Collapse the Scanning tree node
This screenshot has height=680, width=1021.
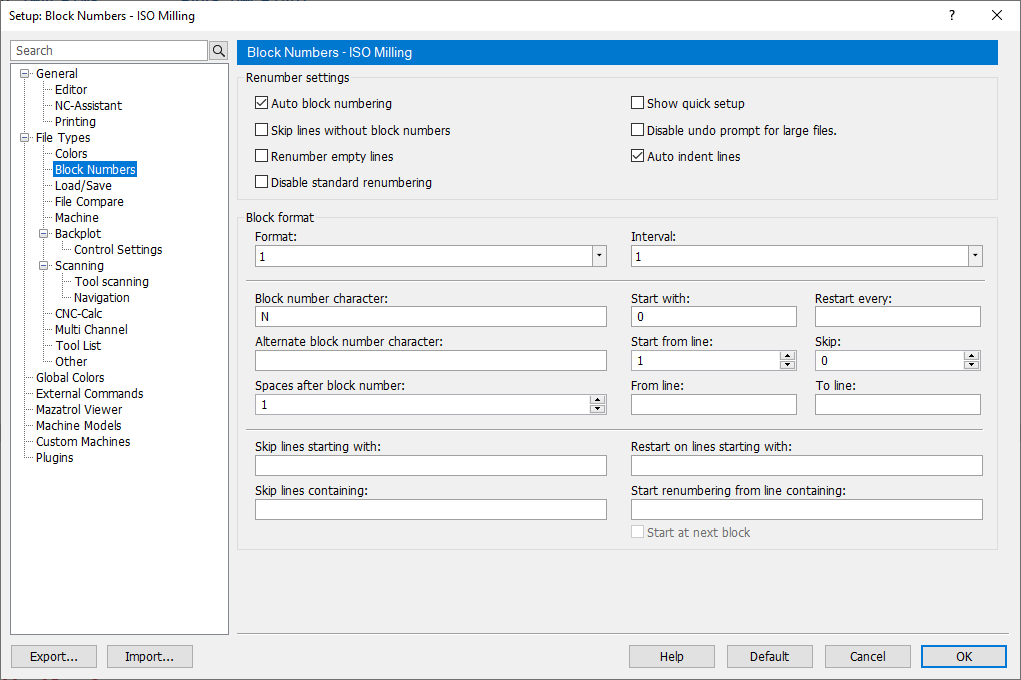point(44,266)
